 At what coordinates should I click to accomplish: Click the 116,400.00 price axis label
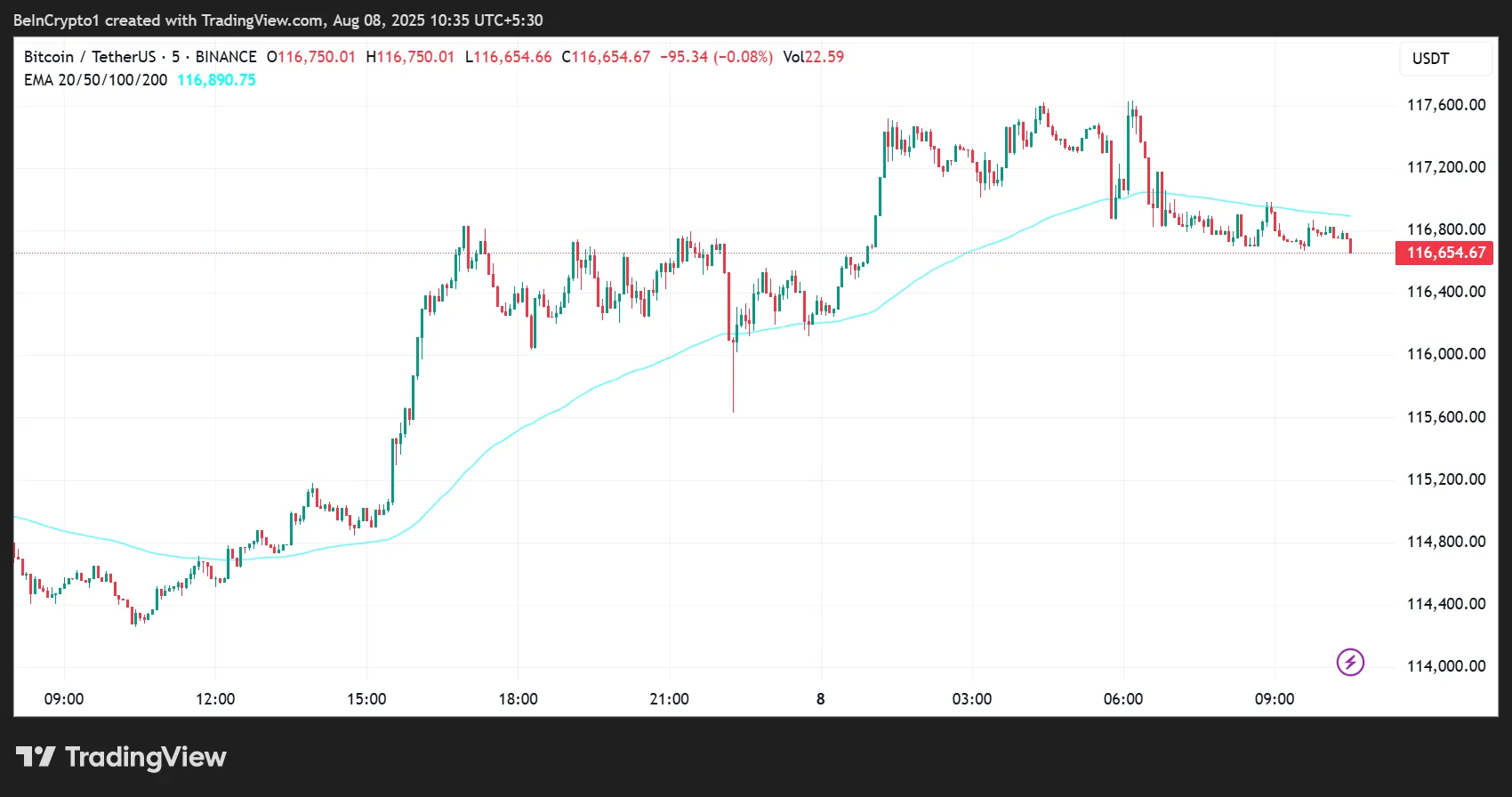[1446, 292]
